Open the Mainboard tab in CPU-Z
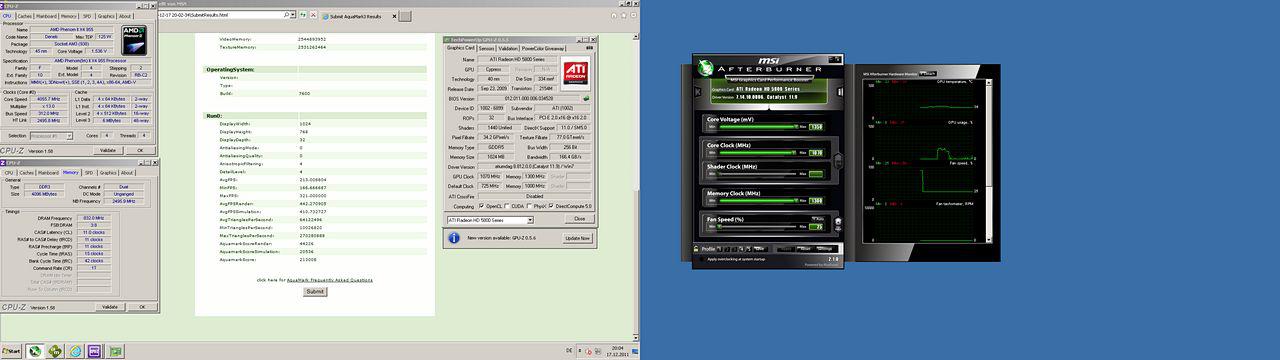 46,16
